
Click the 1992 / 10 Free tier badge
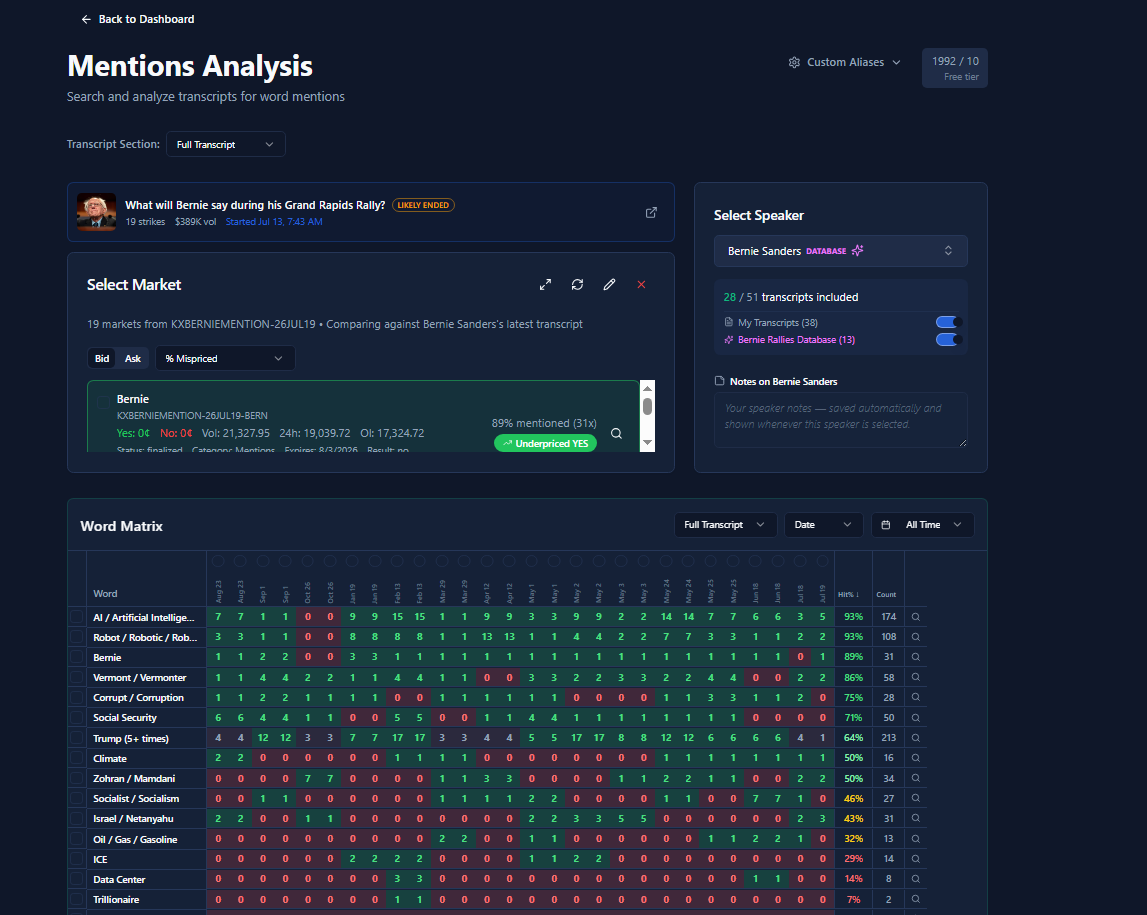click(x=955, y=68)
